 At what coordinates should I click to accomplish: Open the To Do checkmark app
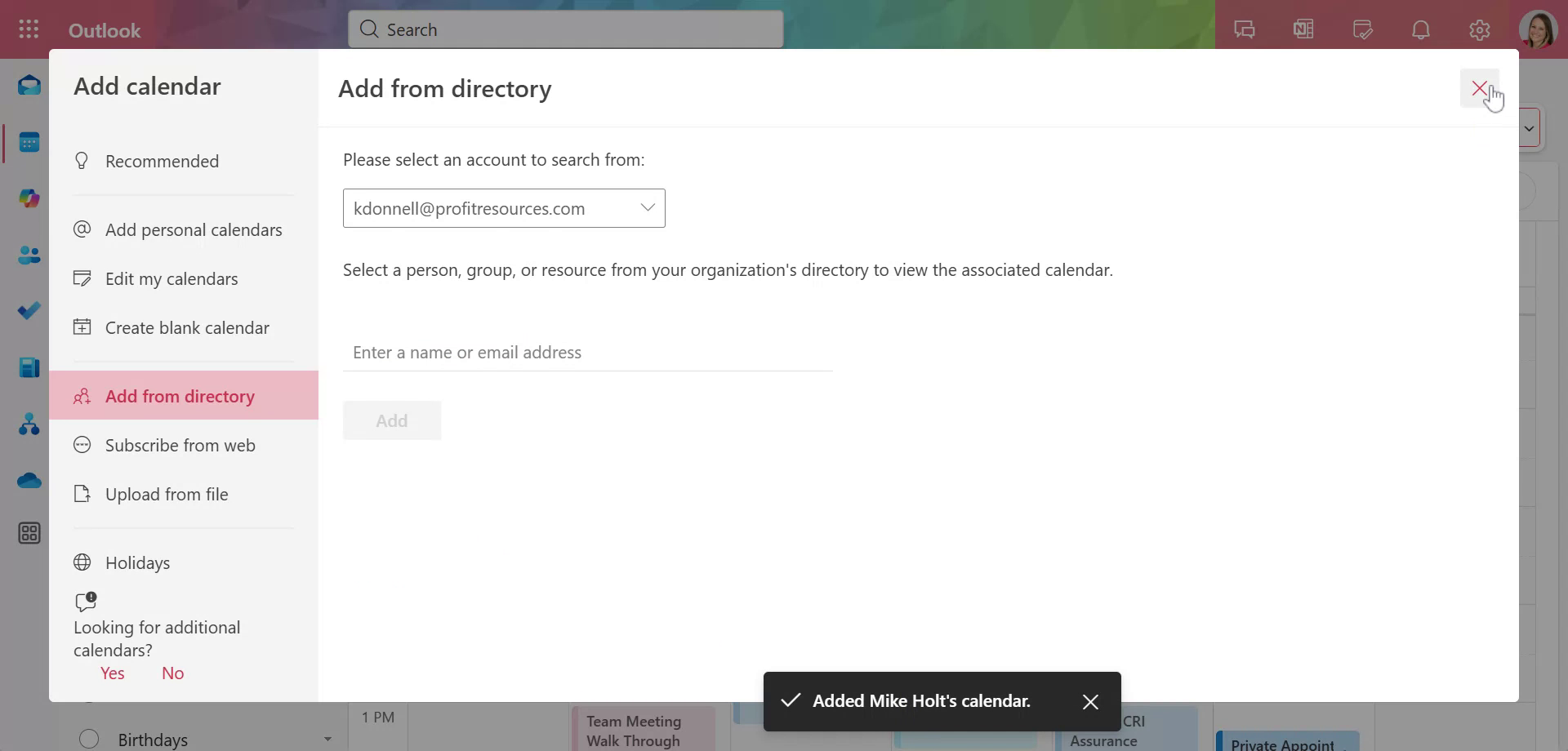click(29, 311)
